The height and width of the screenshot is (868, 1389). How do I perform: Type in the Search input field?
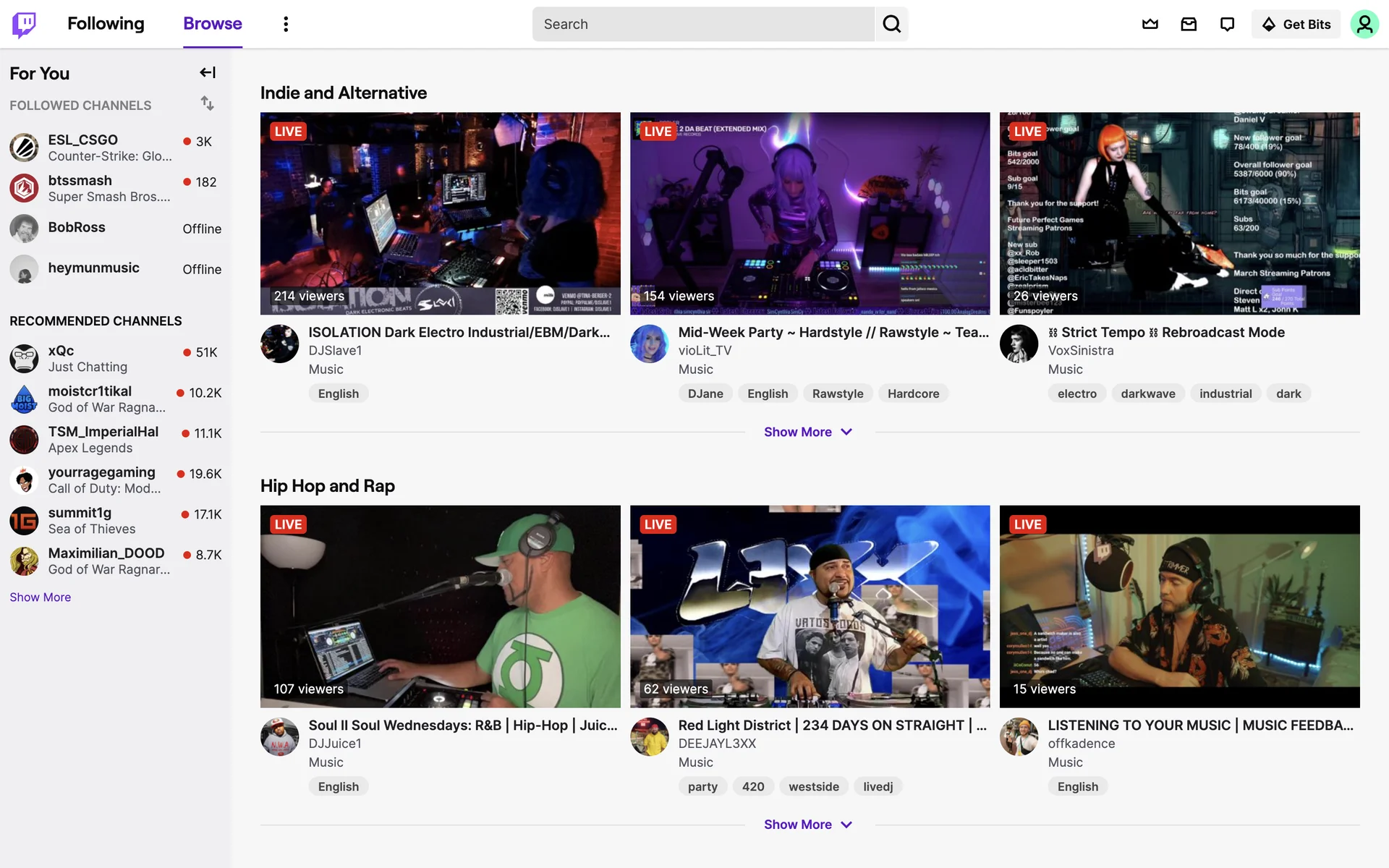pos(703,24)
